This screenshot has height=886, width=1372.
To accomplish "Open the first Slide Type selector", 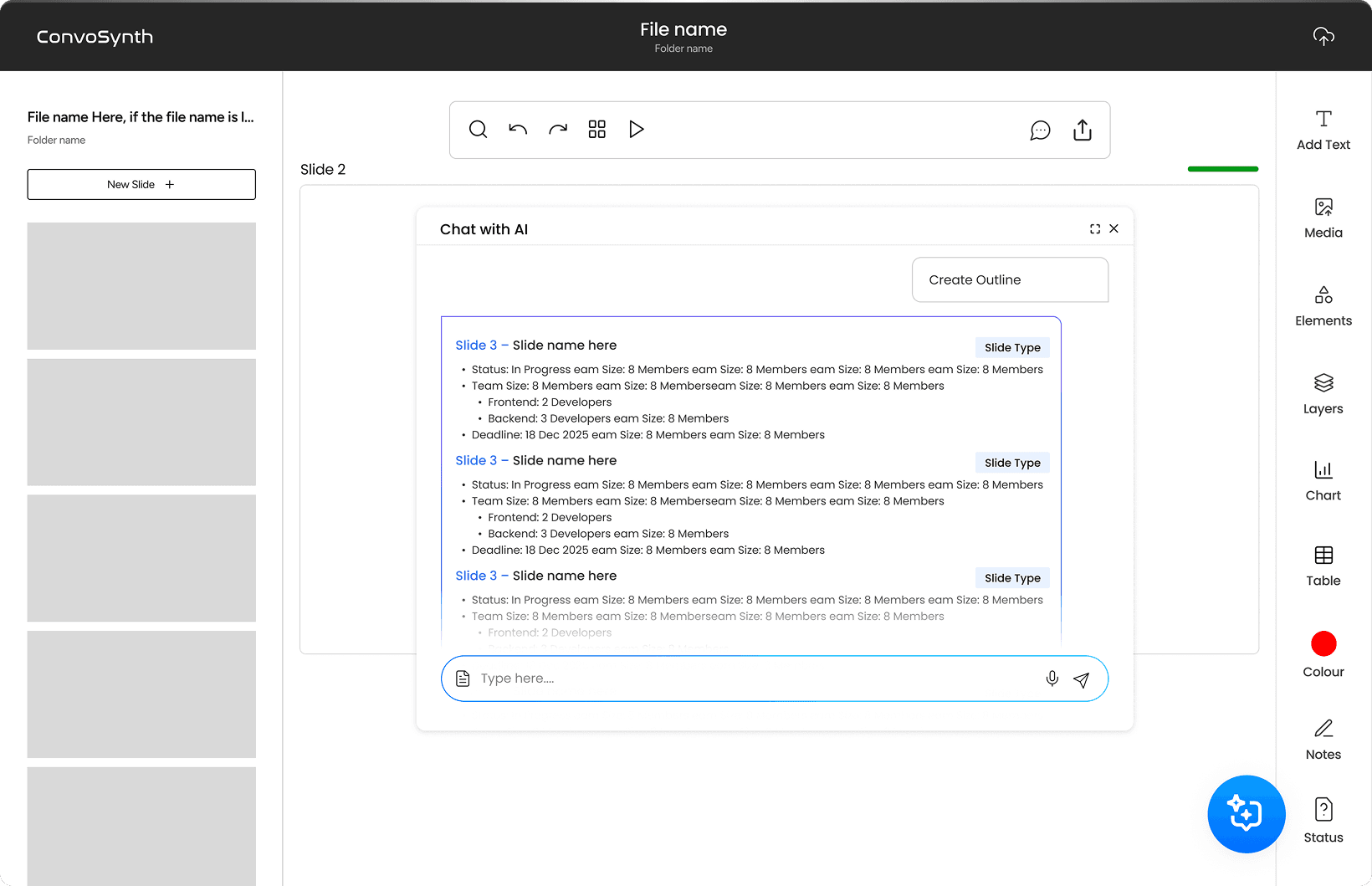I will click(1012, 347).
